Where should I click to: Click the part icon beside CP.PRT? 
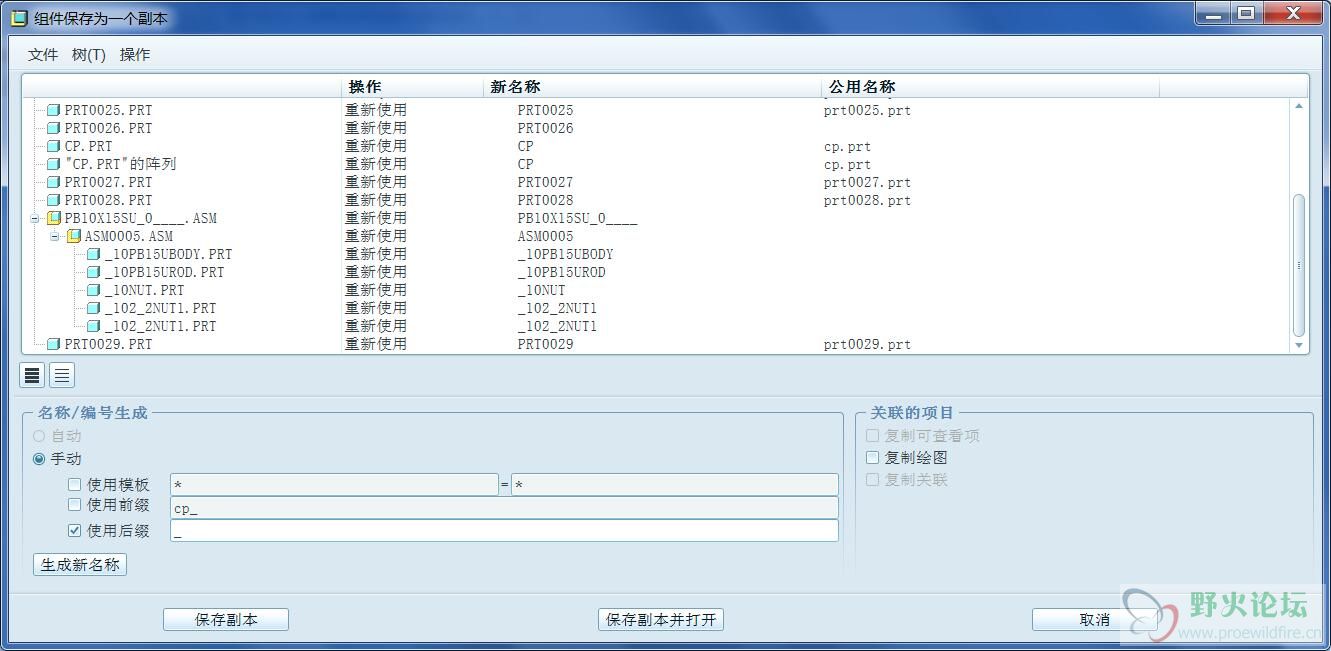54,146
